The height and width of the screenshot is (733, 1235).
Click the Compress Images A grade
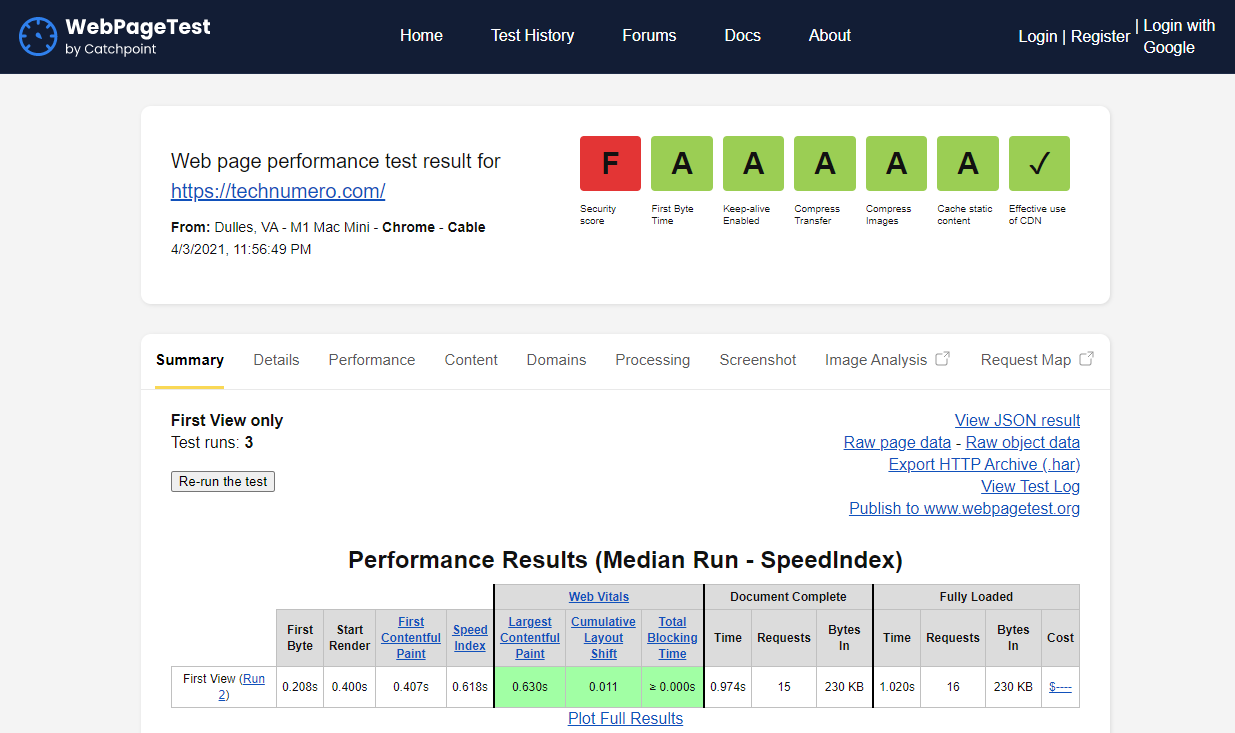coord(896,163)
